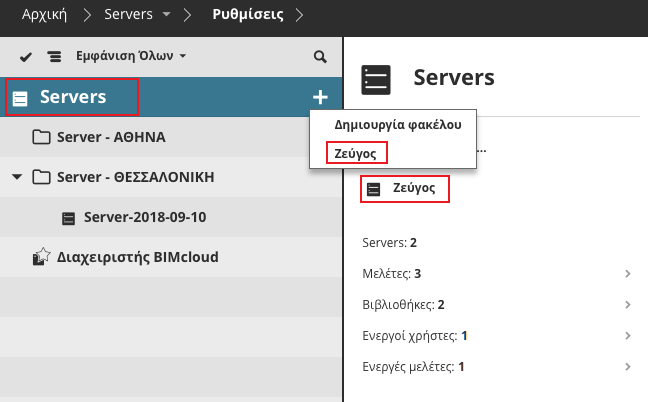This screenshot has height=402, width=648.
Task: Select Ζεύγος in the popup menu
Action: 355,153
